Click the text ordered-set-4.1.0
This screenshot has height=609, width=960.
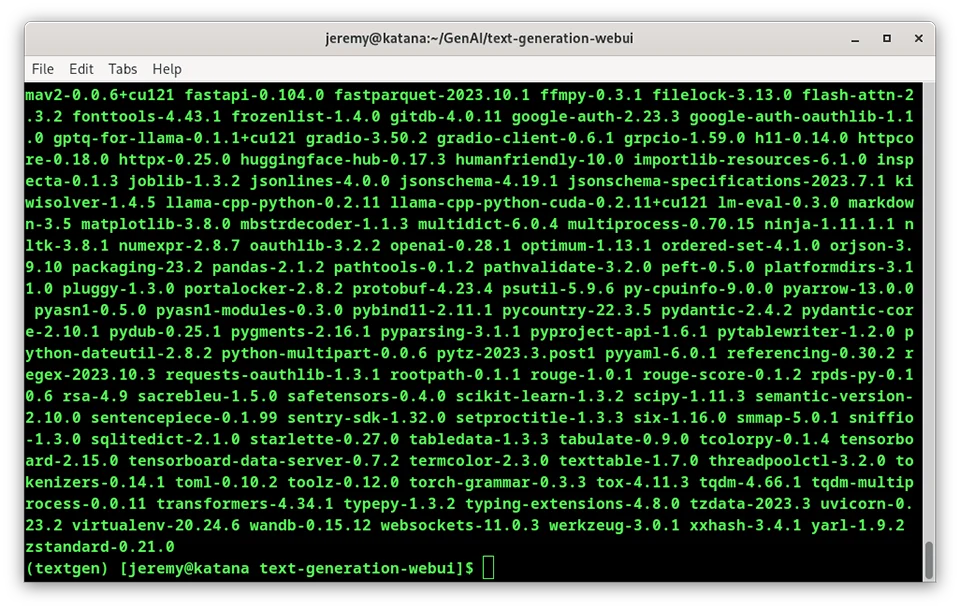coord(741,245)
